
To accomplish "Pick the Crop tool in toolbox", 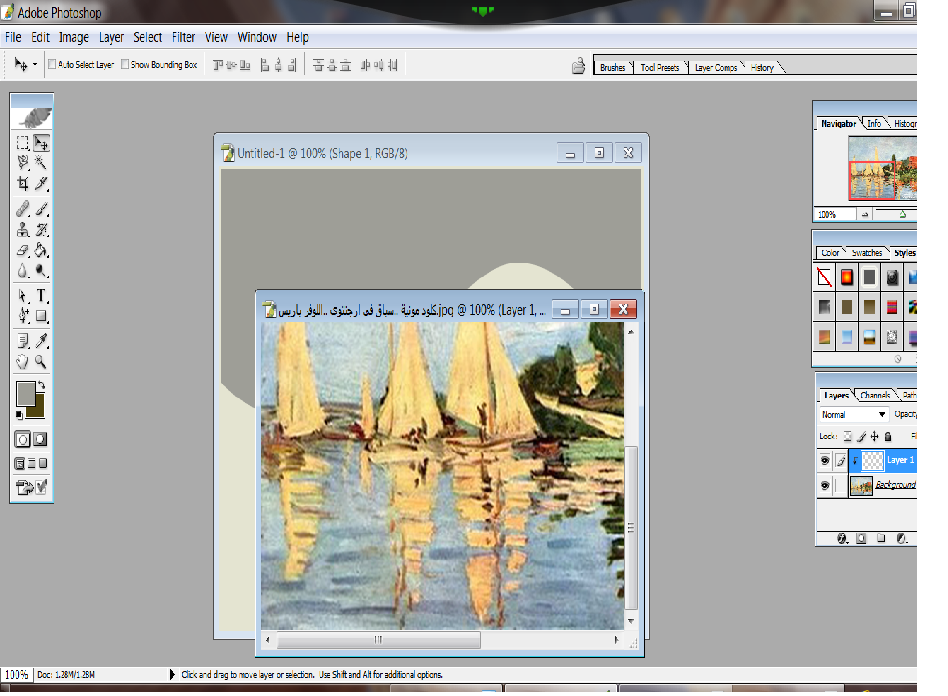I will (22, 184).
